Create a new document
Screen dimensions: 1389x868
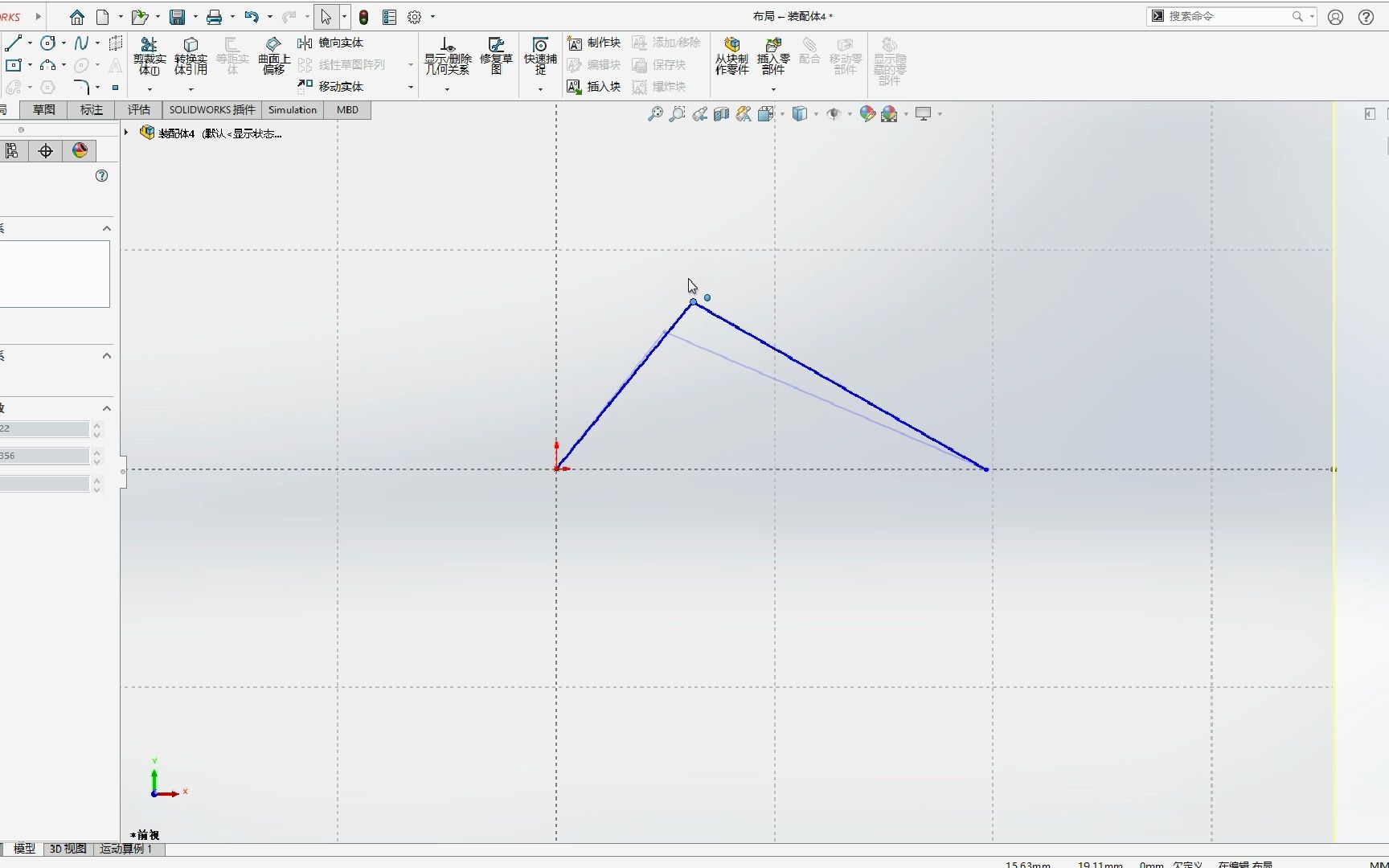[x=103, y=17]
